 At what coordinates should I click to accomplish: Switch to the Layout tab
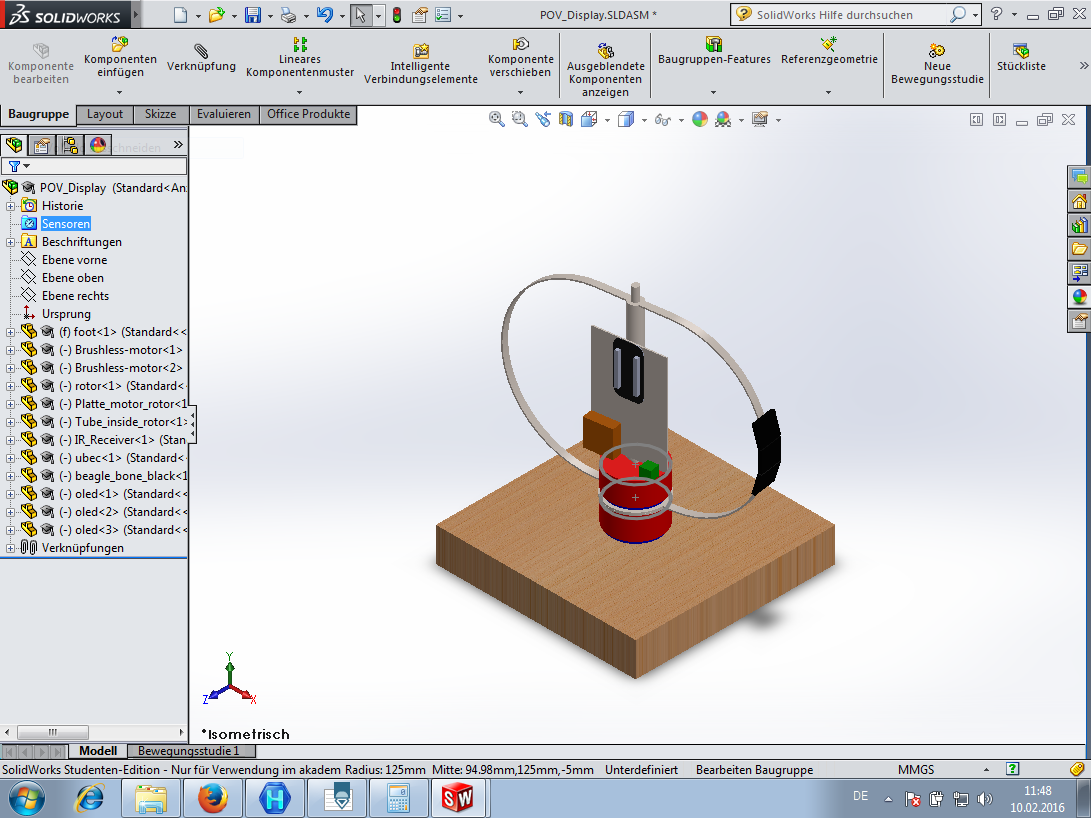click(105, 114)
